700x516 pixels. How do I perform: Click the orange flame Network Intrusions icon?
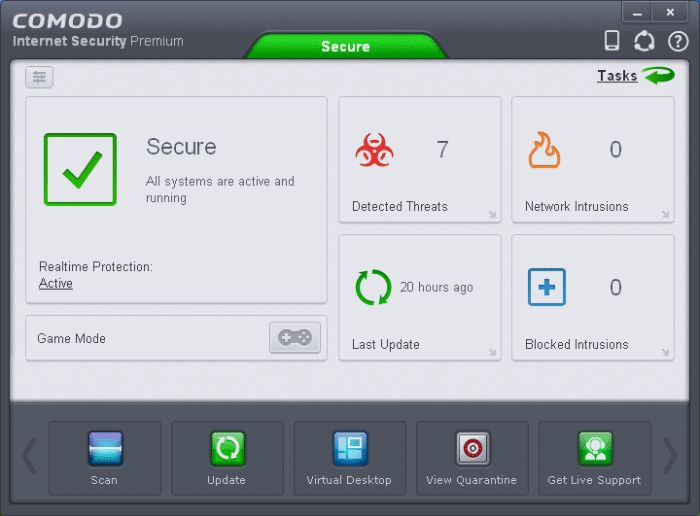[x=544, y=150]
